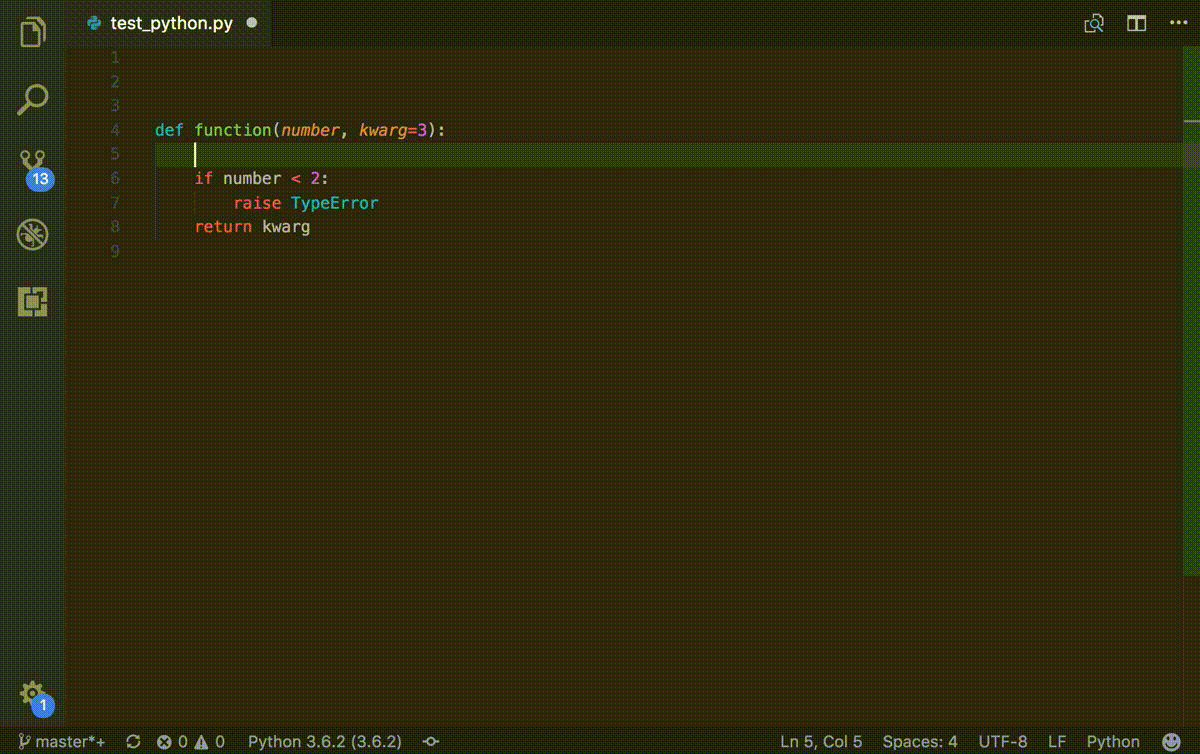Viewport: 1200px width, 754px height.
Task: Click the Ln 5, Col 5 cursor position
Action: coord(822,741)
